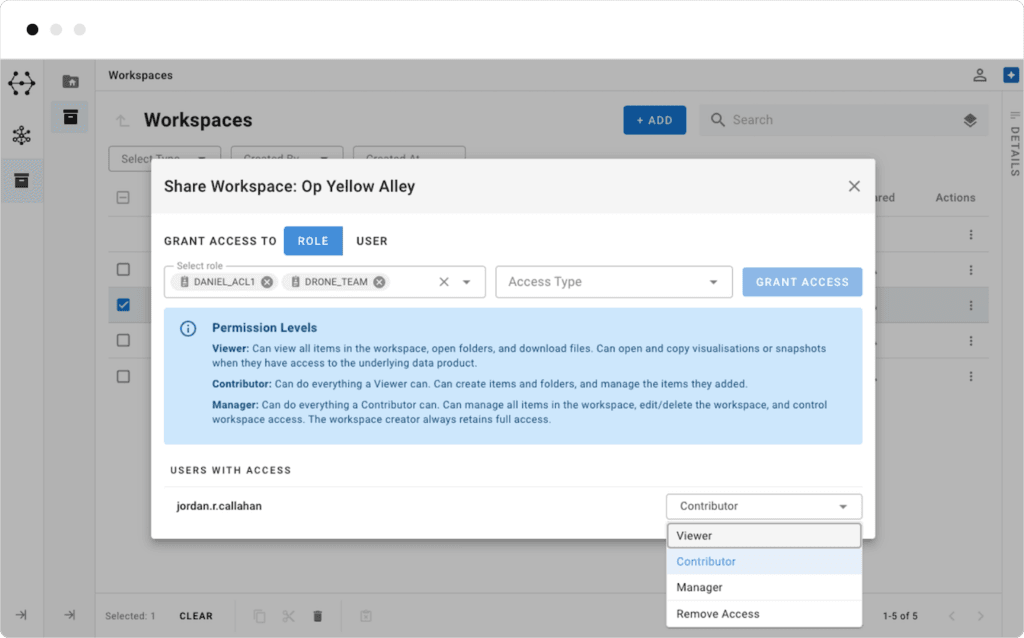Image resolution: width=1024 pixels, height=638 pixels.
Task: Clear all selected roles with the X
Action: click(x=444, y=282)
